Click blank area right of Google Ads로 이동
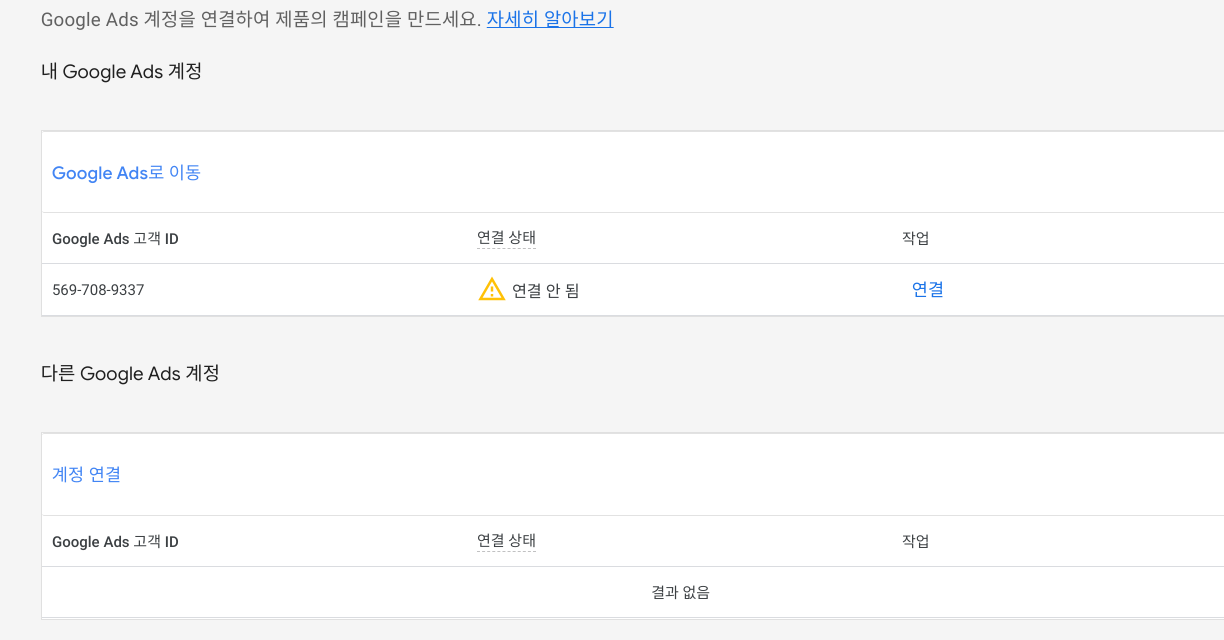 tap(700, 172)
